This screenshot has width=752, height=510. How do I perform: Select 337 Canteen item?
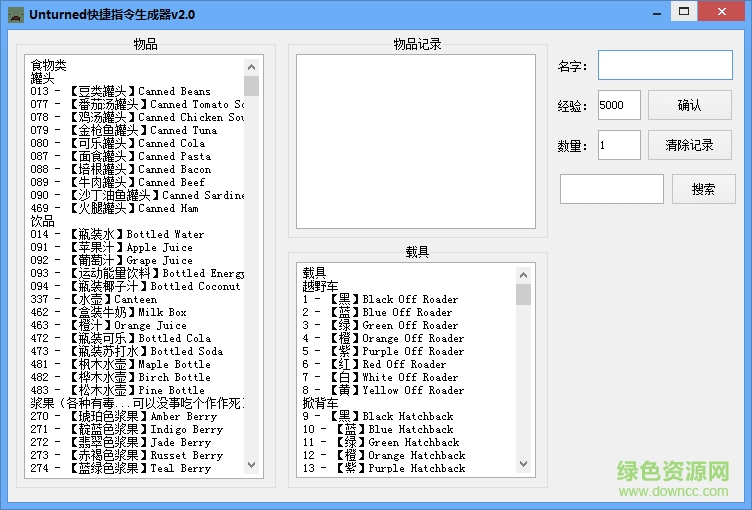tap(94, 299)
